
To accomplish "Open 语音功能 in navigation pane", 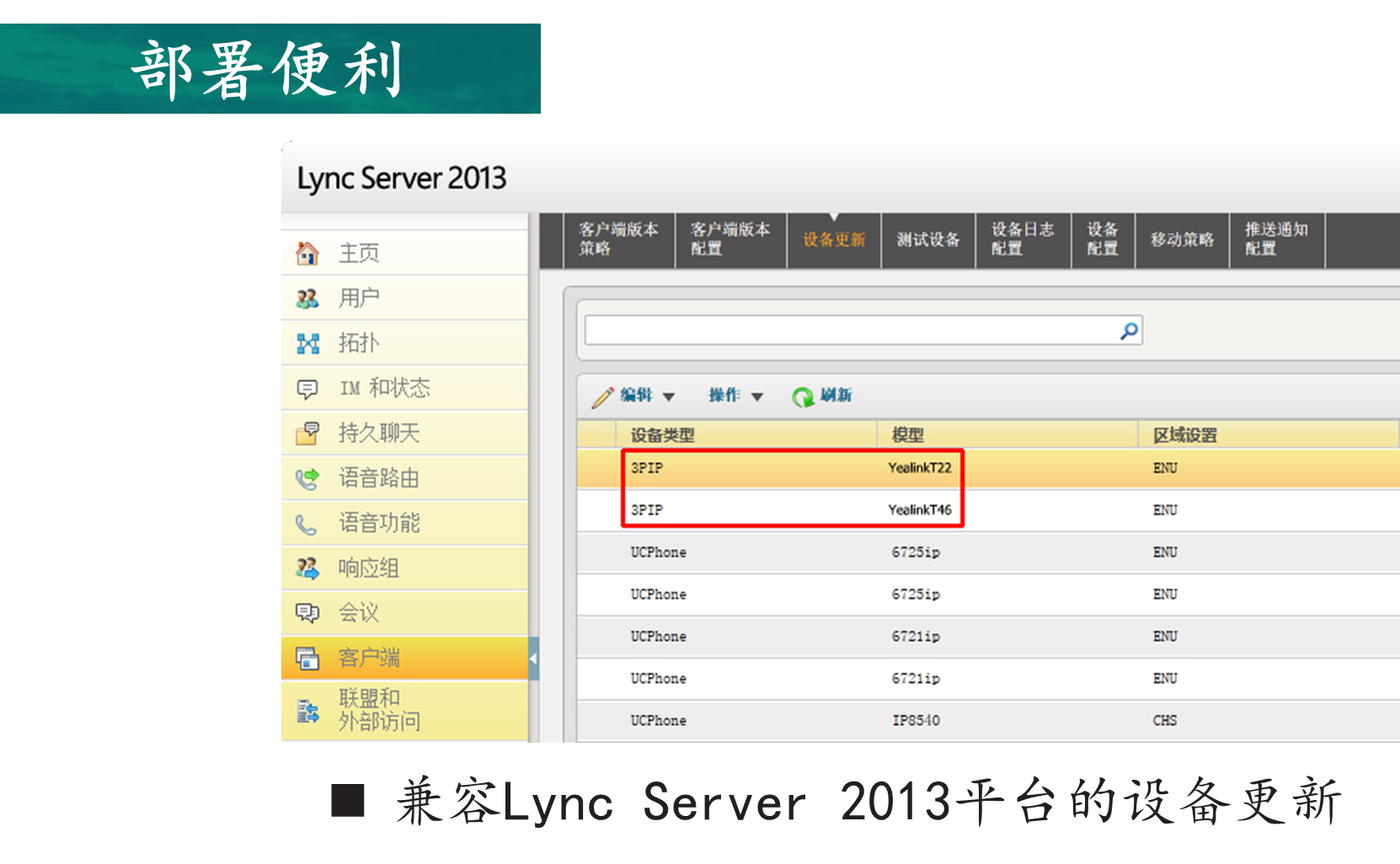I will click(405, 524).
